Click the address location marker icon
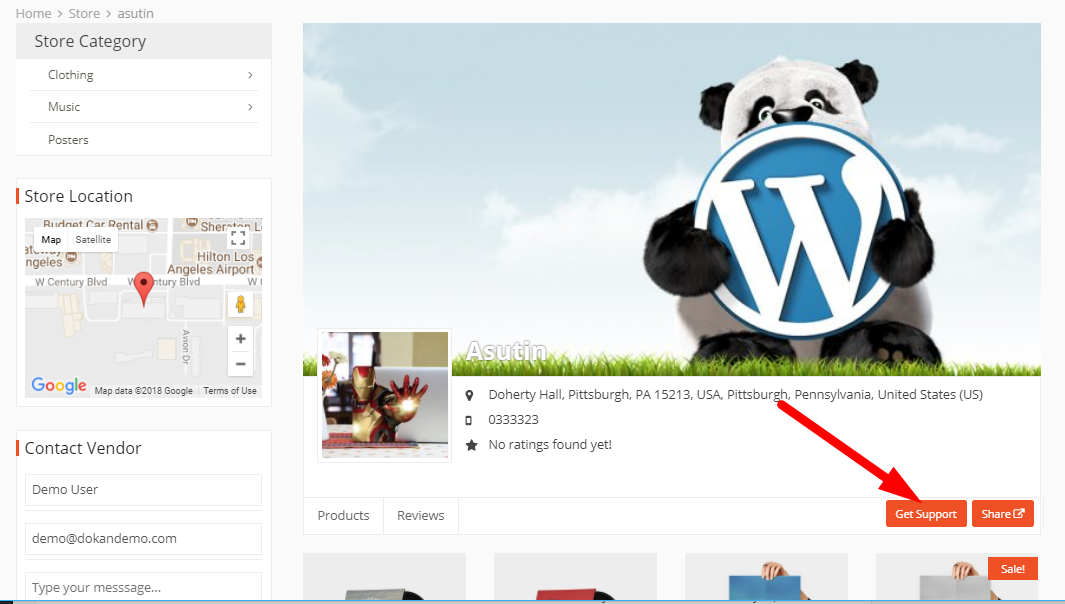 469,395
